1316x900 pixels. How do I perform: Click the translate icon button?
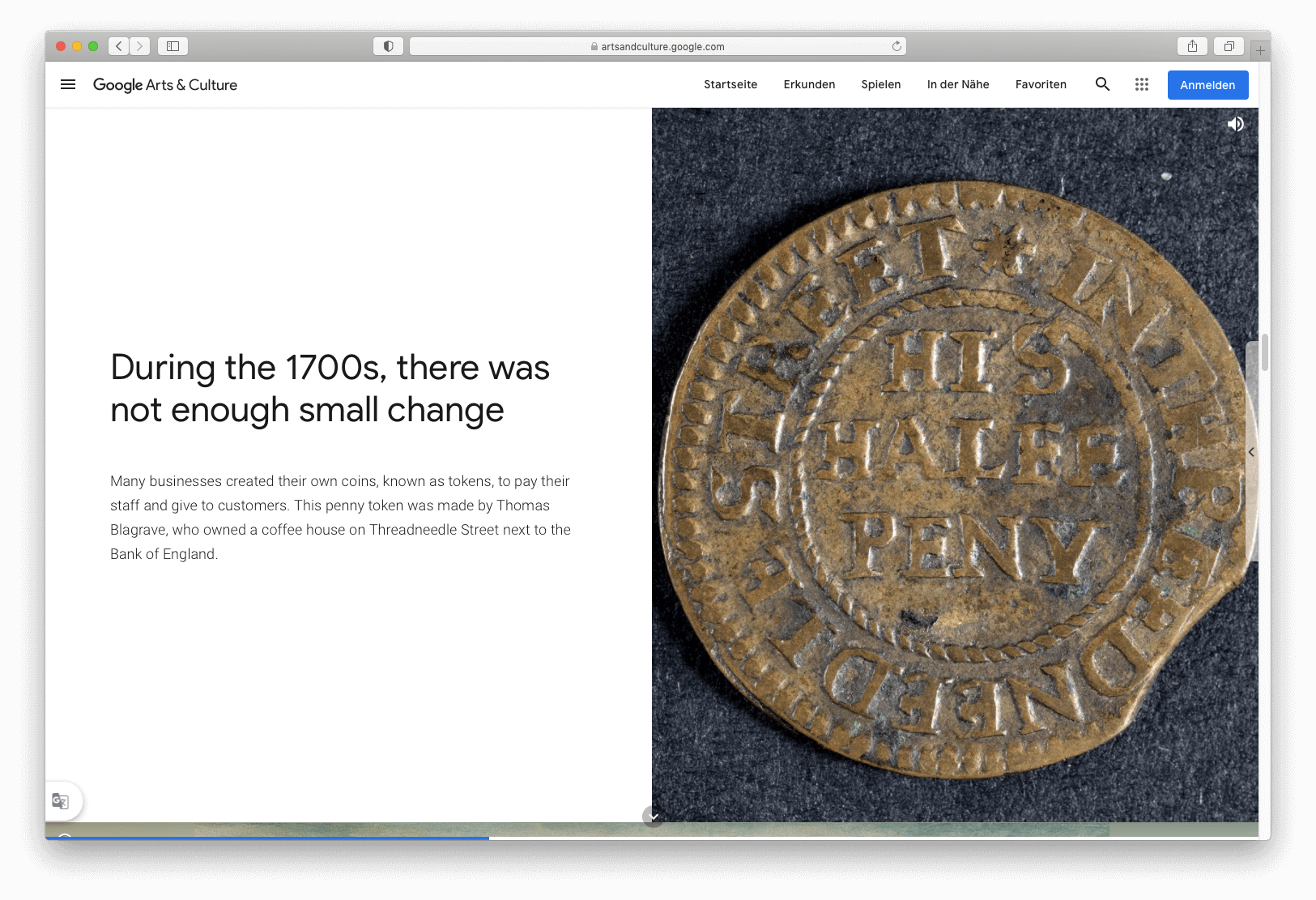pos(61,801)
